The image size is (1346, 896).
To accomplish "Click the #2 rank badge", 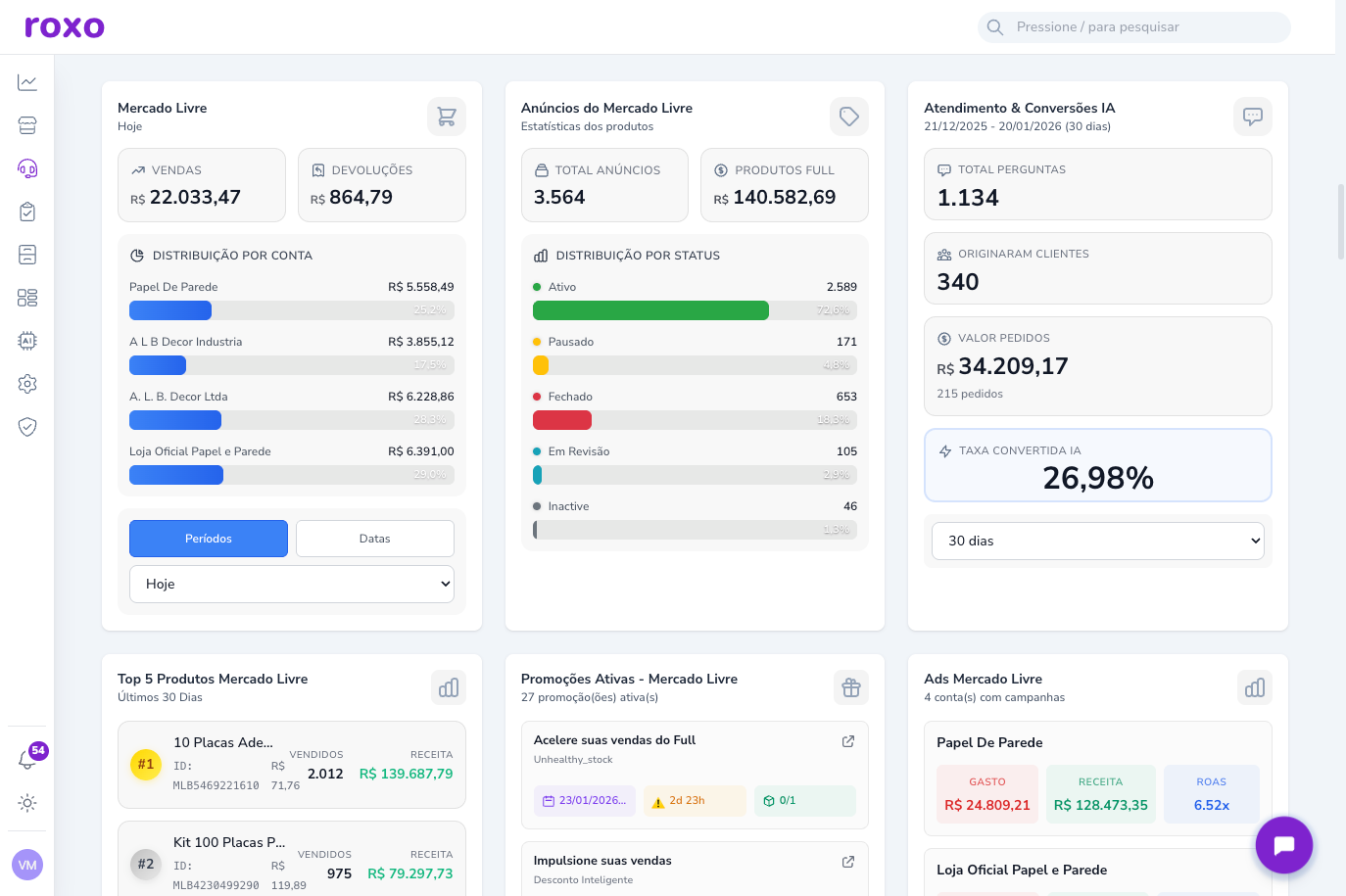I will (146, 864).
